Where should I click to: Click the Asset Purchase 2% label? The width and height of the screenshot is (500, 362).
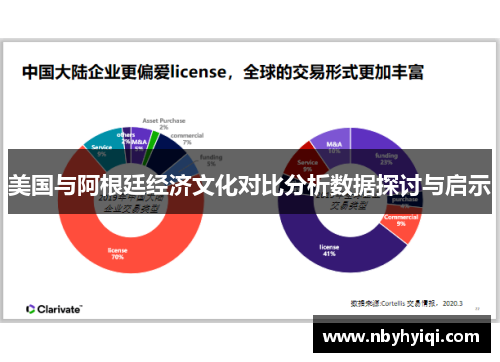click(x=164, y=124)
